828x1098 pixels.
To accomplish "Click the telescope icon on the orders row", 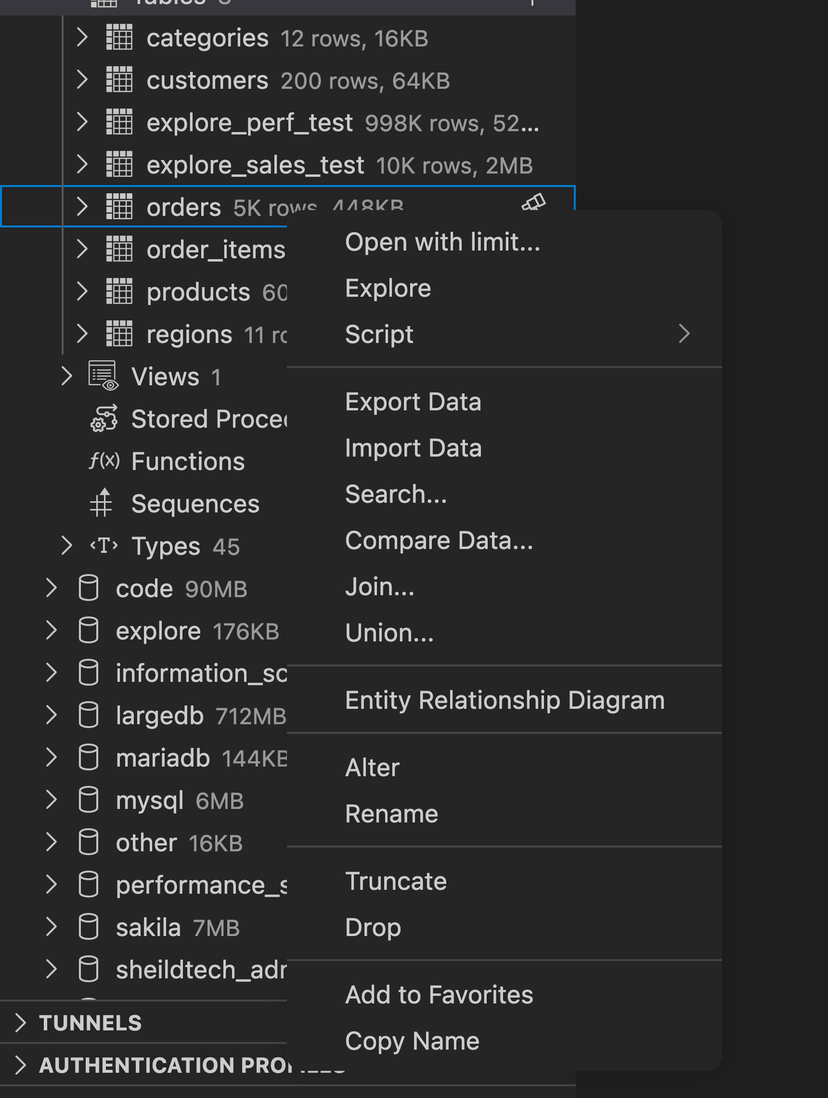I will click(534, 203).
